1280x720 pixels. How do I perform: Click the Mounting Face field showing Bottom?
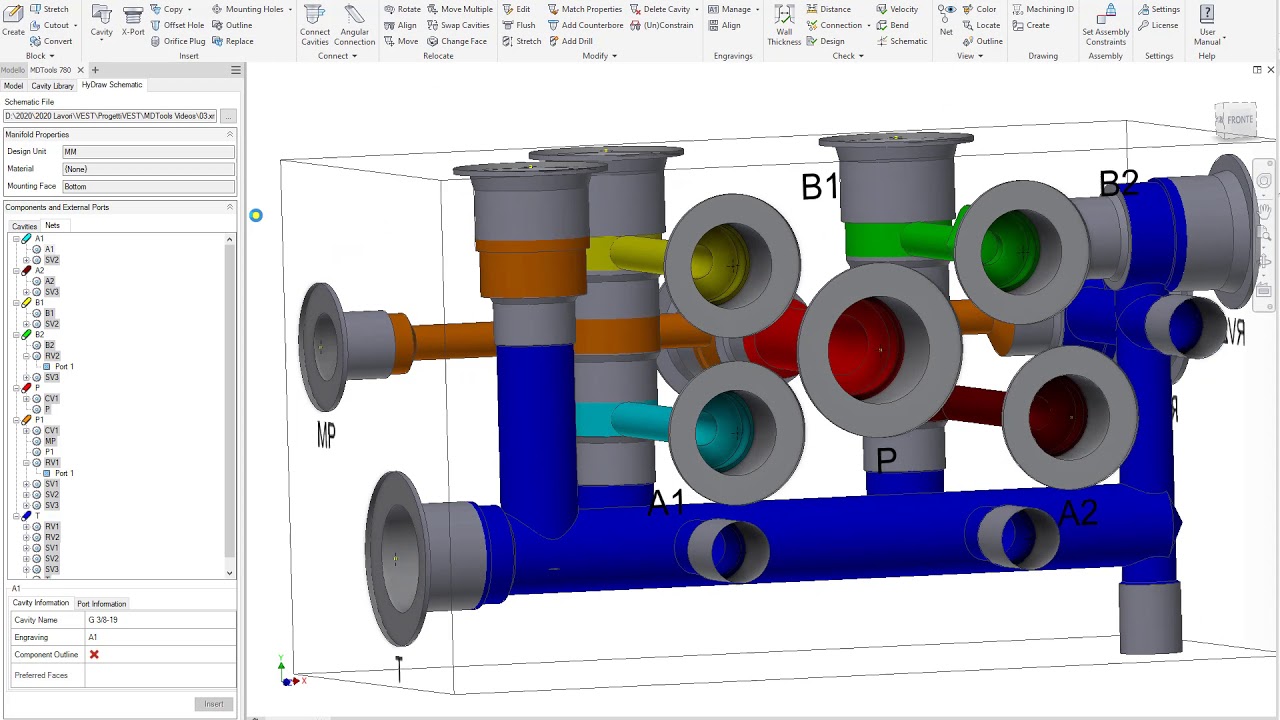coord(148,186)
